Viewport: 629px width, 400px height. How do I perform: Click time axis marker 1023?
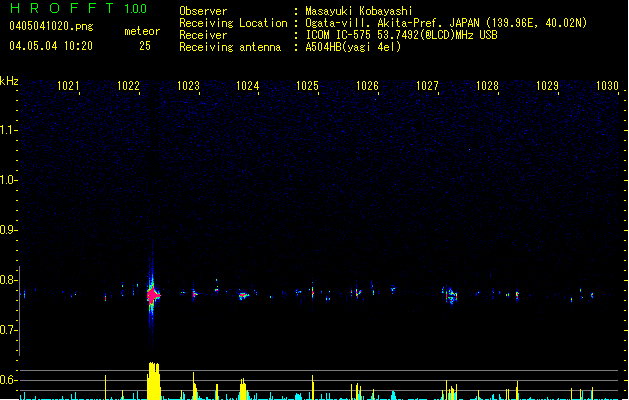pos(188,85)
